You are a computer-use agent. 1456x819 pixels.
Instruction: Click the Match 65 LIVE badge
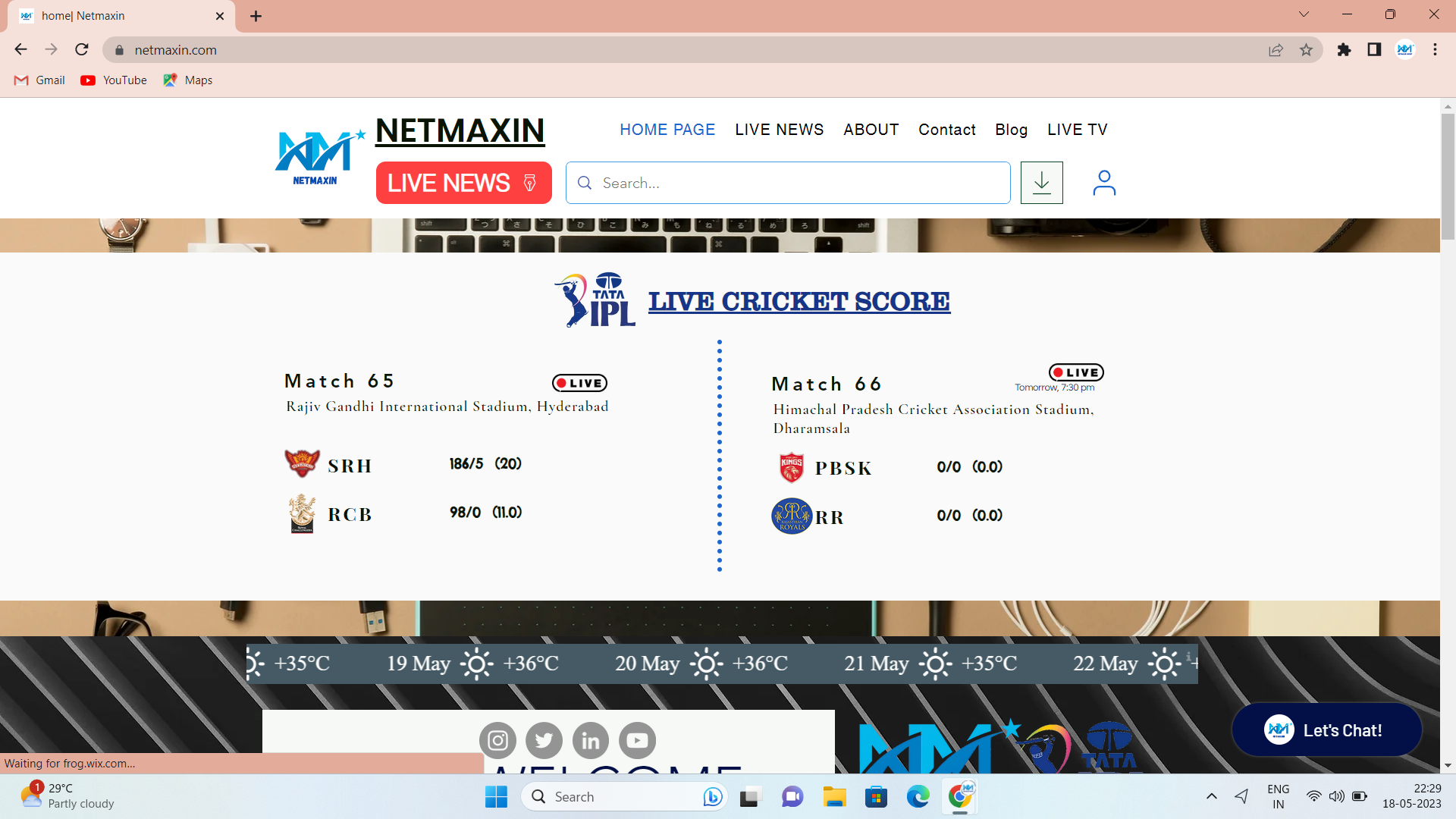579,383
